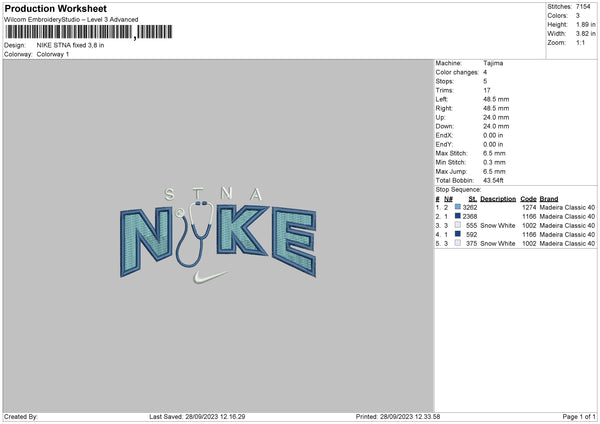Click 'Printed: 28/09/2023' footer text
The height and width of the screenshot is (424, 600).
tap(398, 417)
